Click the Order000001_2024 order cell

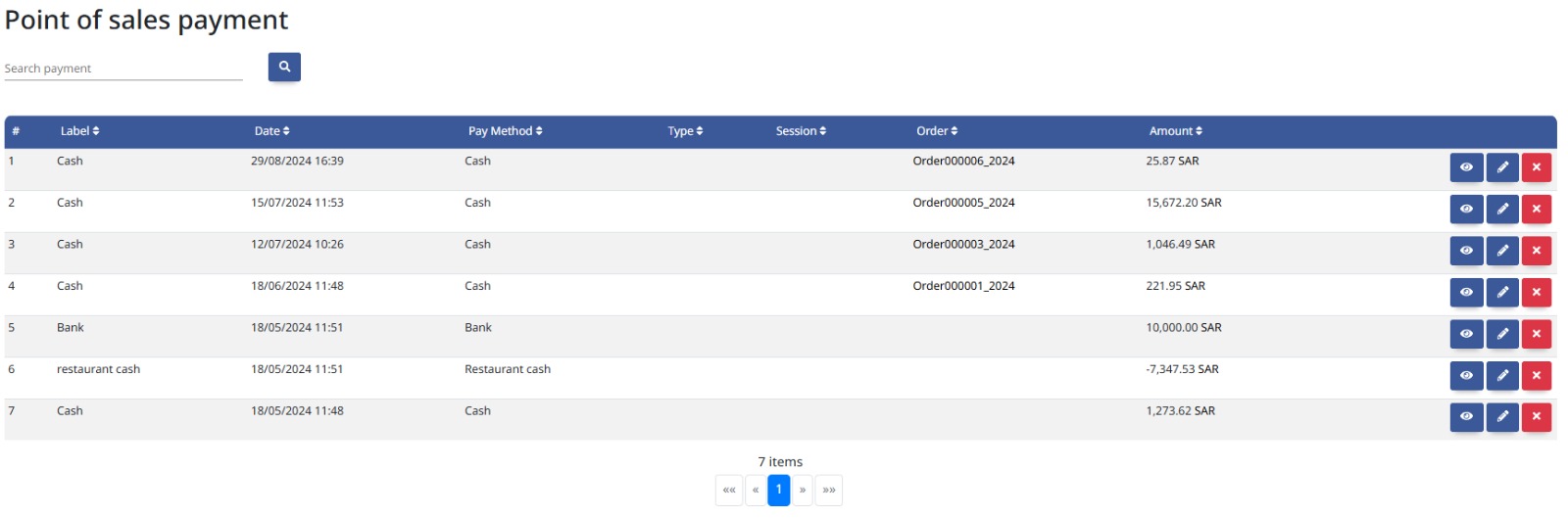point(963,286)
